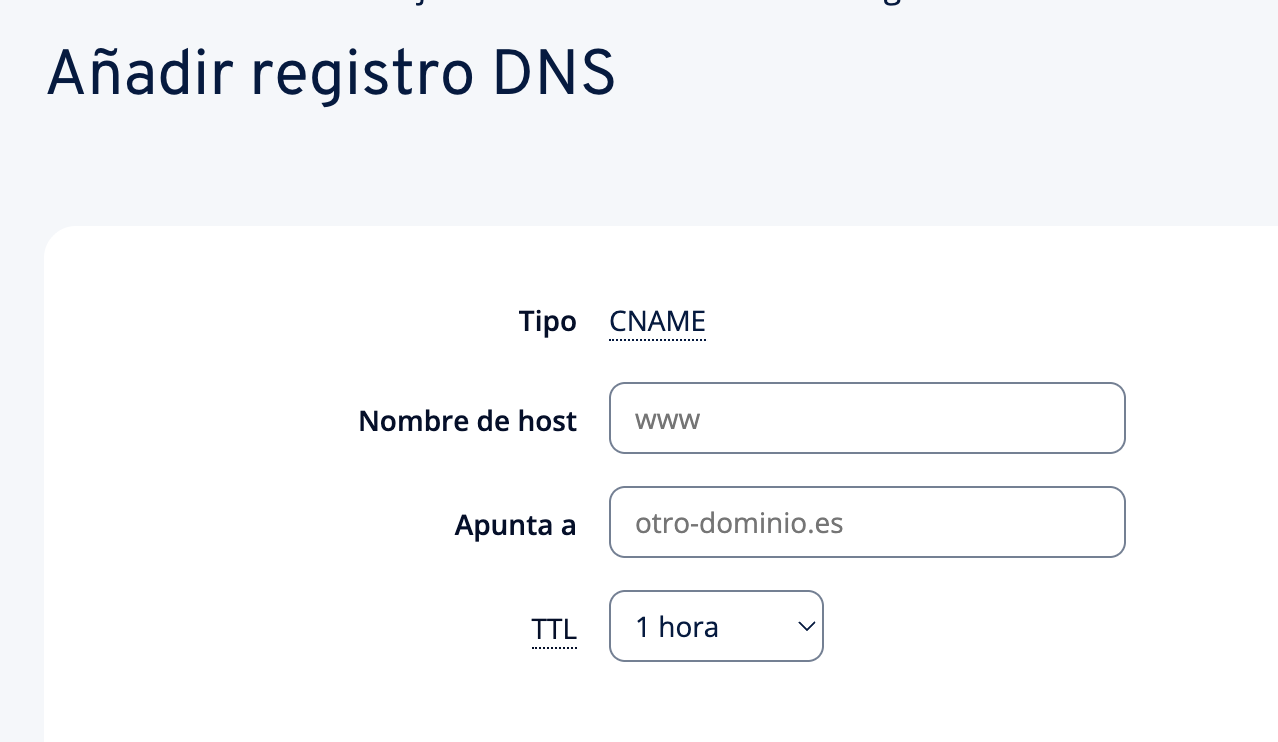Screen dimensions: 1278x742
Task: Open the TTL dropdown showing 1 hora
Action: (x=716, y=627)
